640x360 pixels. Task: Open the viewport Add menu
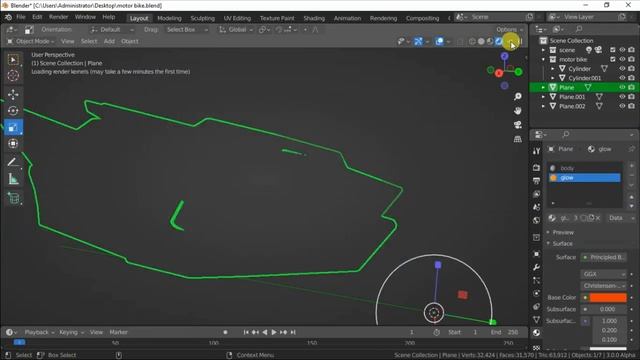109,41
